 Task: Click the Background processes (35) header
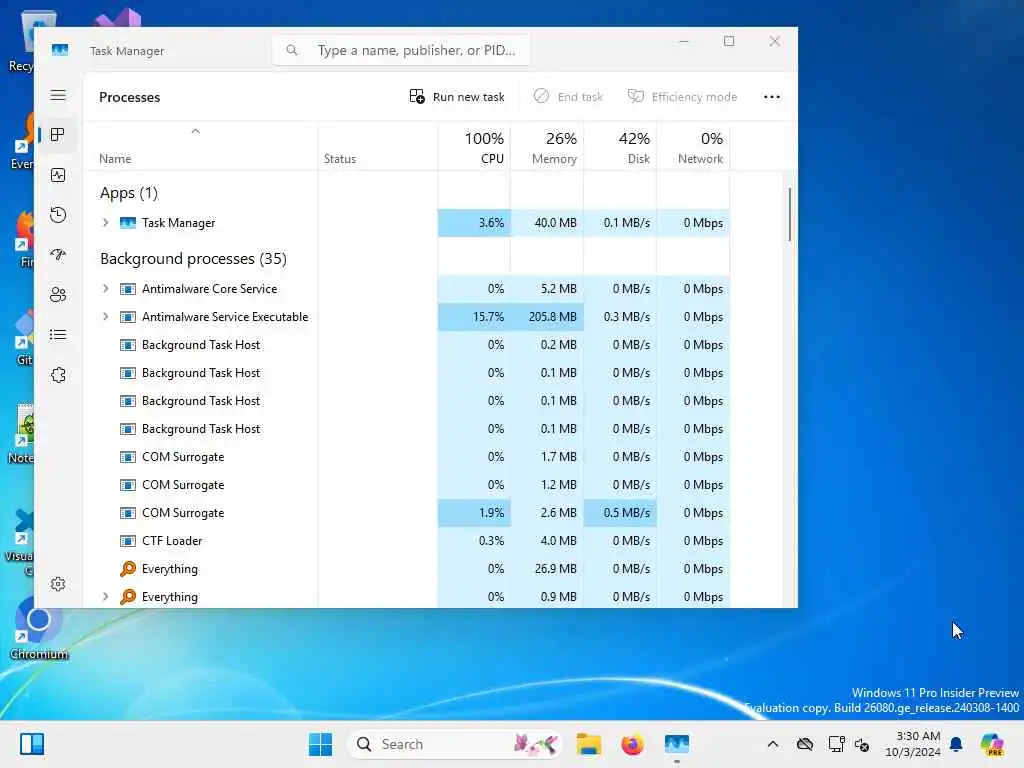click(x=193, y=259)
